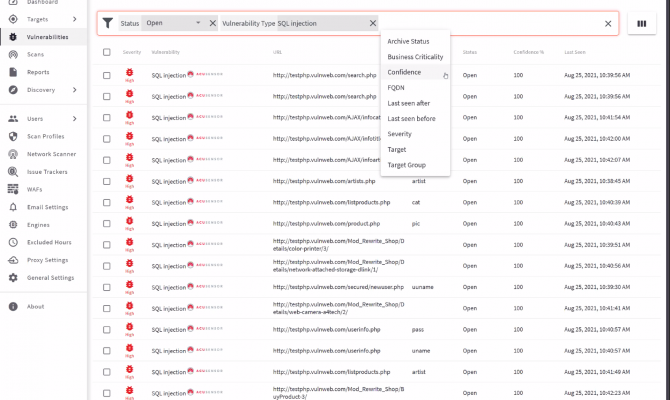
Task: Check the secured/newuser.php row checkbox
Action: click(x=106, y=287)
